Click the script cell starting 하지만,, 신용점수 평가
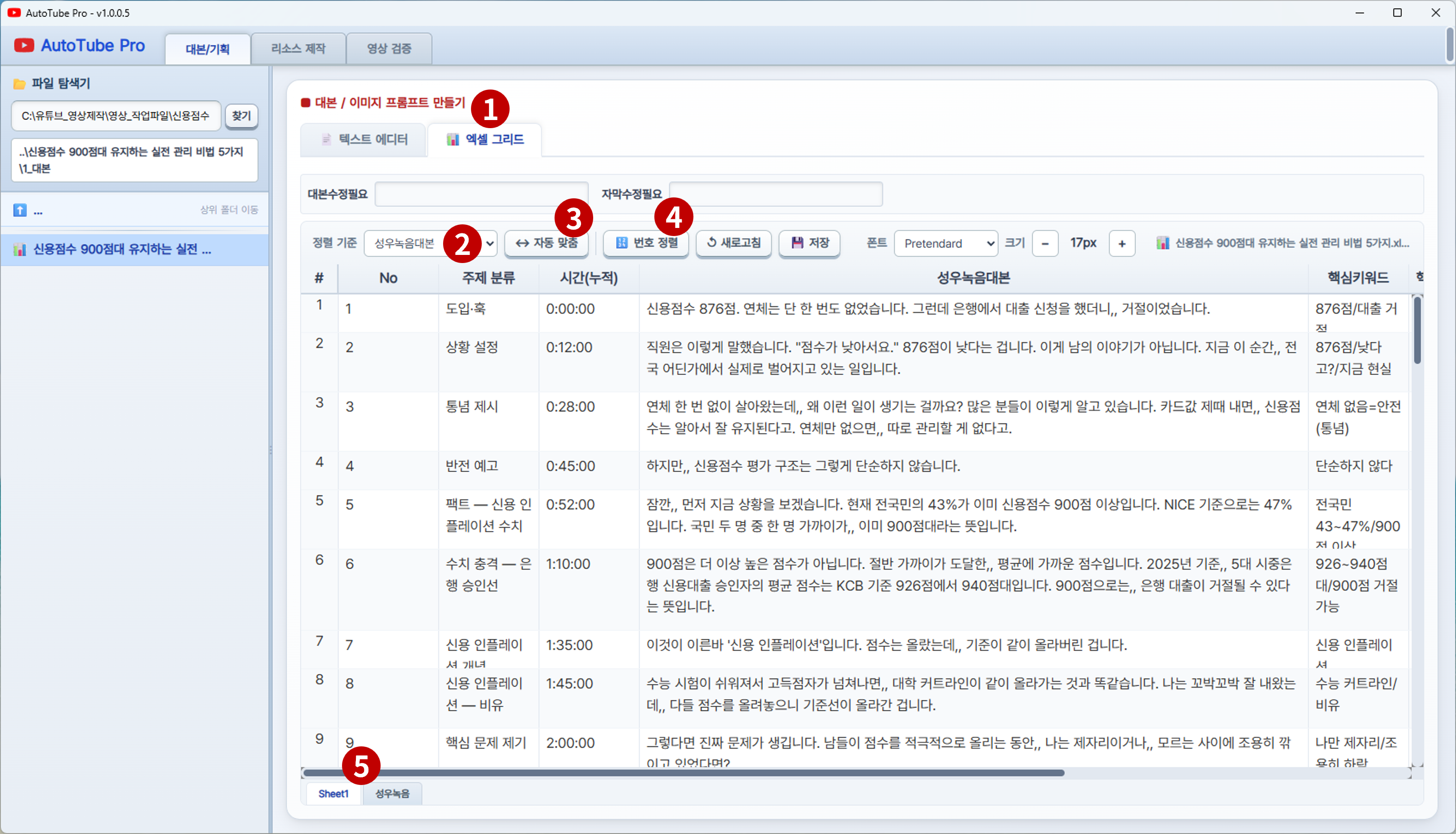The width and height of the screenshot is (1456, 834). (973, 470)
